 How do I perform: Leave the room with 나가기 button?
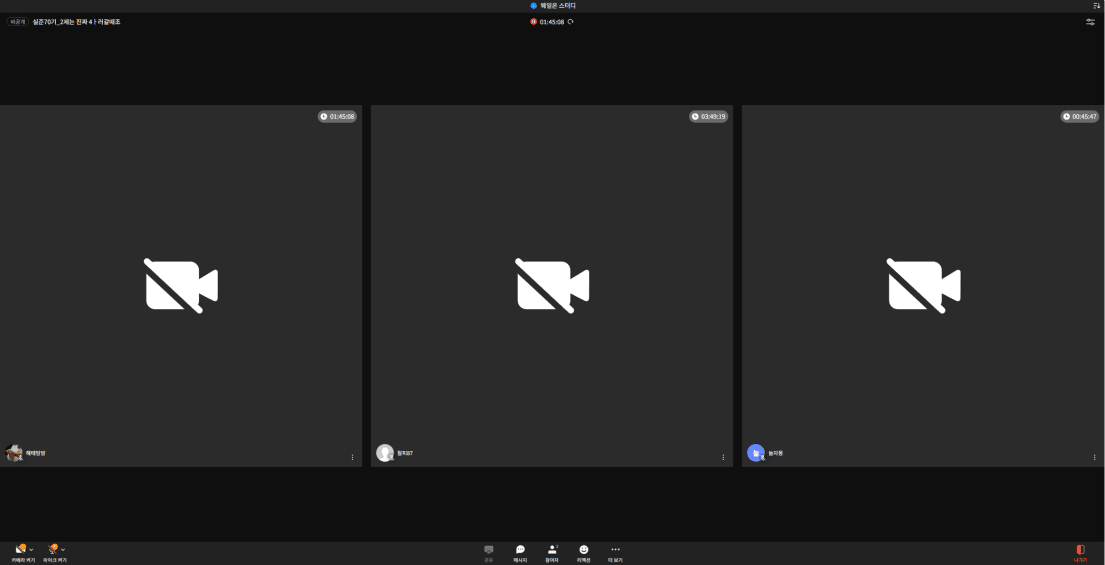coord(1080,553)
